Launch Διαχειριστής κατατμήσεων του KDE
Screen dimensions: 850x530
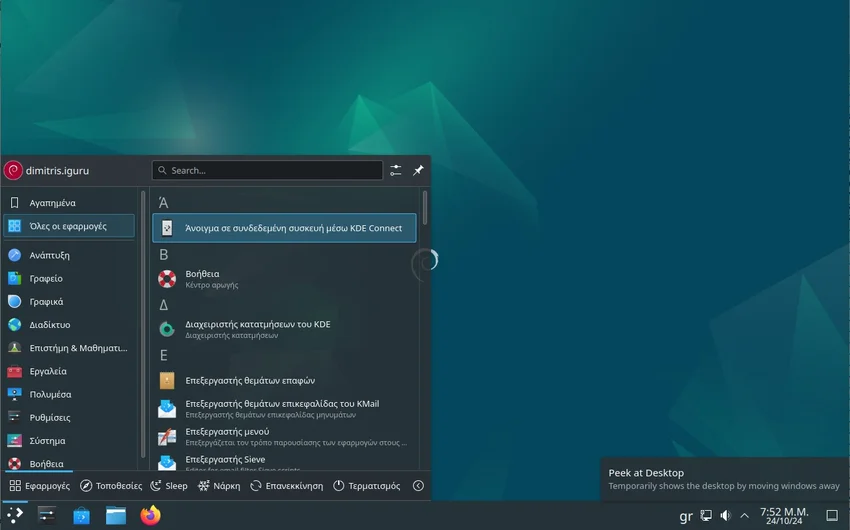tap(285, 329)
